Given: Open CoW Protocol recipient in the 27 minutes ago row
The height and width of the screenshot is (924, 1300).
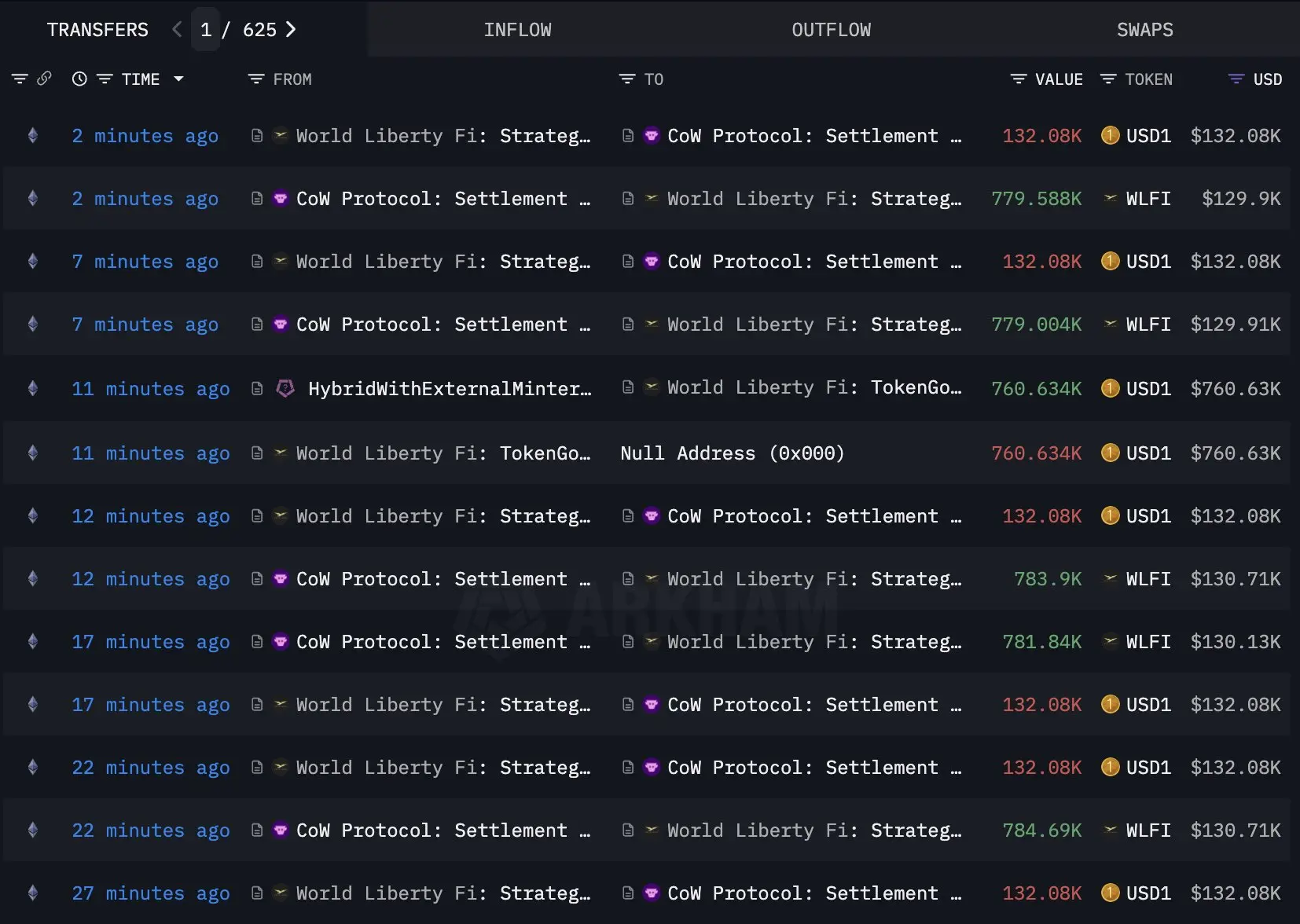Looking at the screenshot, I should (814, 893).
